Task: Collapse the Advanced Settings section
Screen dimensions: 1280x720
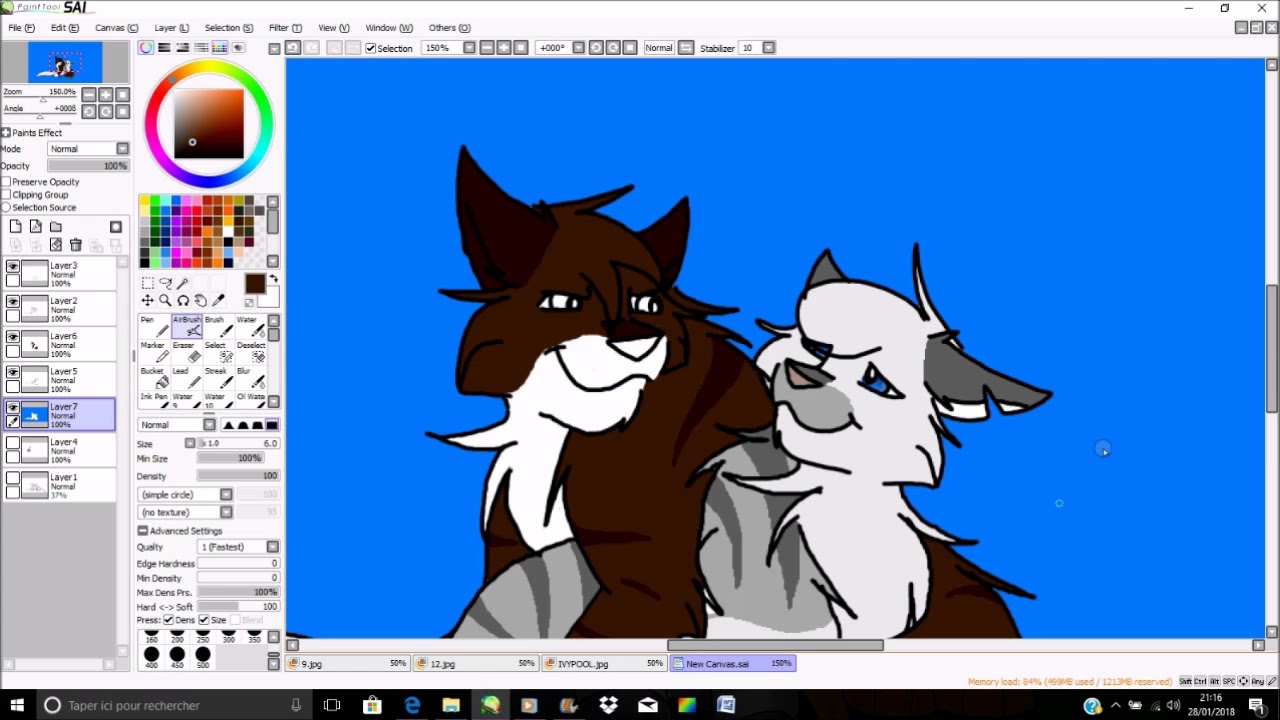Action: 142,531
